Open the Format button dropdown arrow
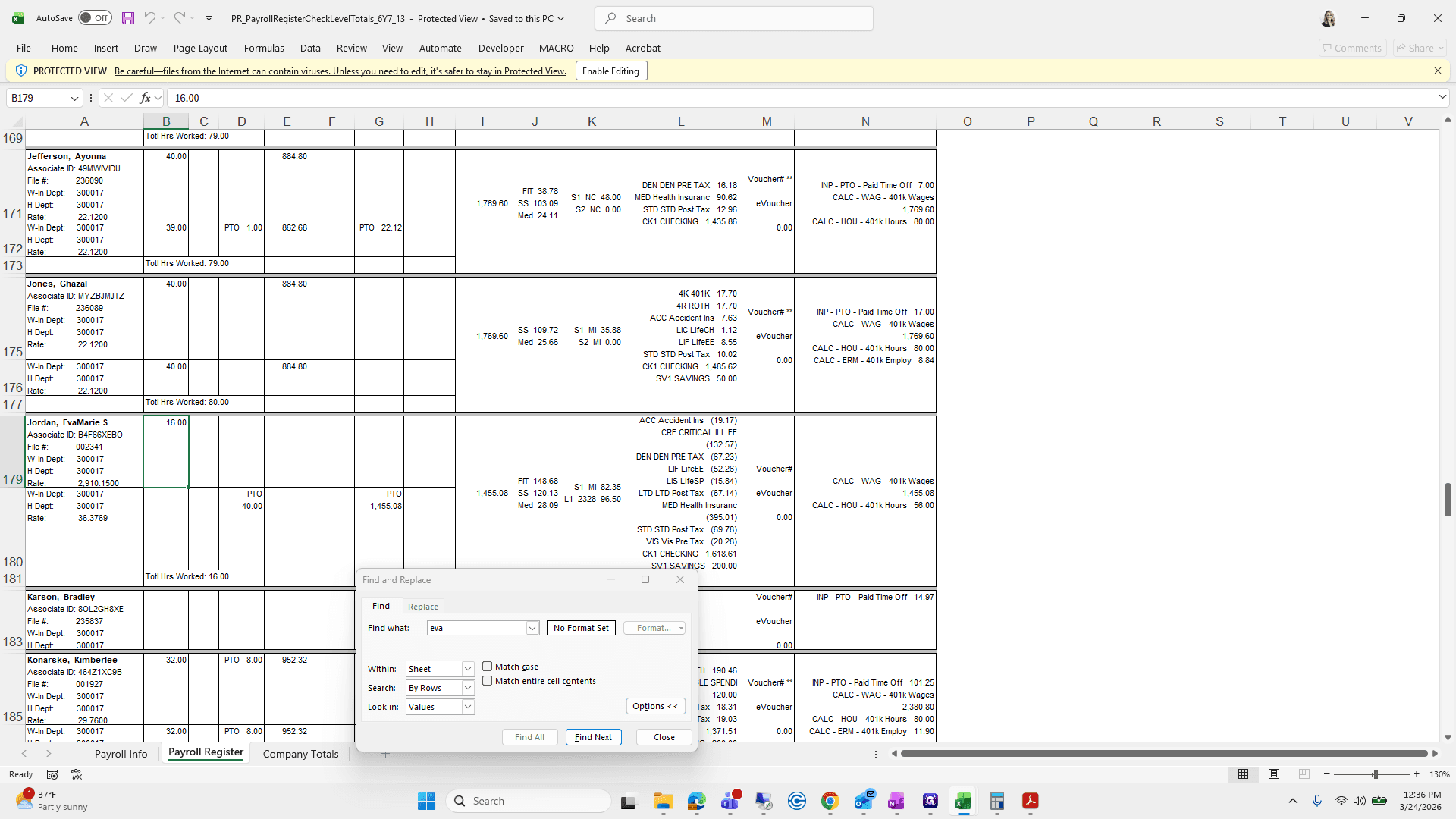 pyautogui.click(x=681, y=628)
